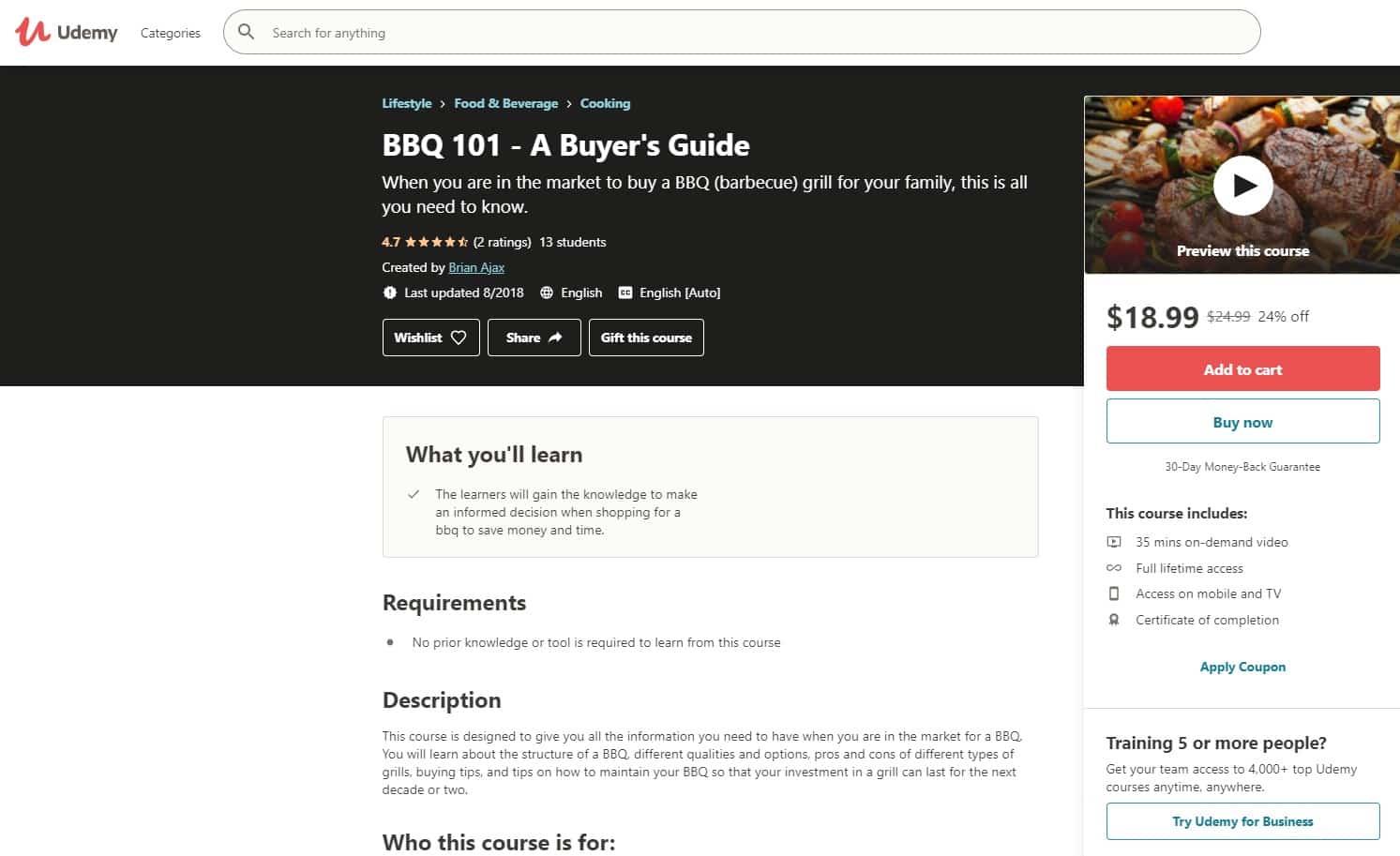Click the 24% off label

click(1284, 317)
